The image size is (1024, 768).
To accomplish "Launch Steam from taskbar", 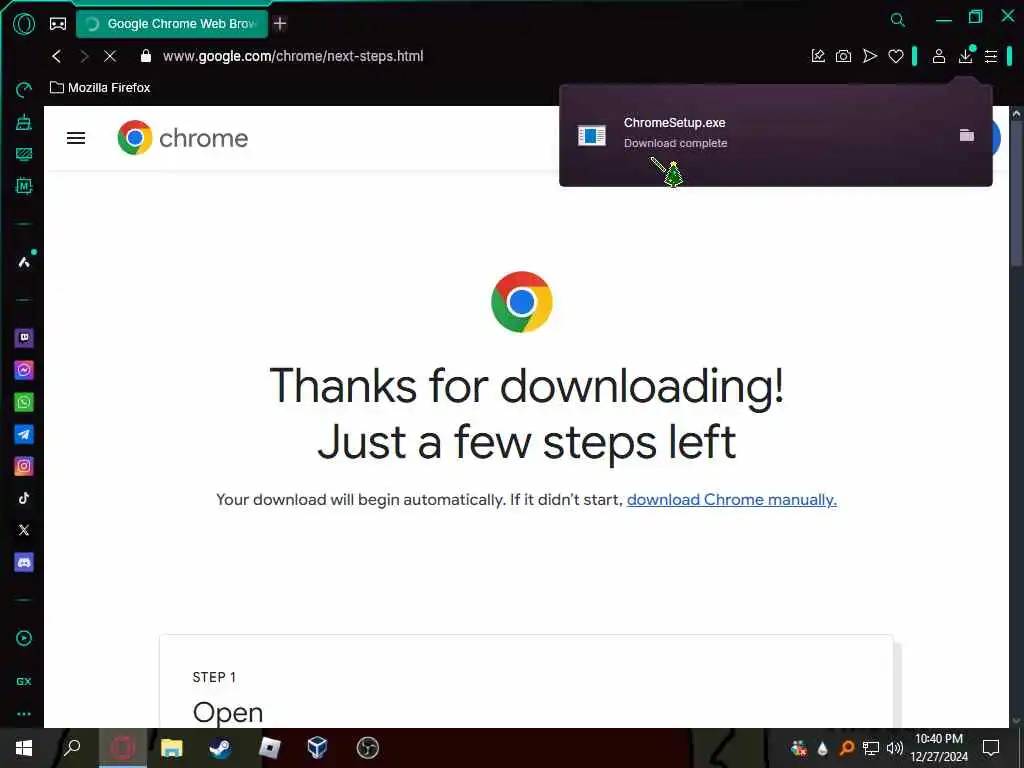I will pyautogui.click(x=220, y=748).
